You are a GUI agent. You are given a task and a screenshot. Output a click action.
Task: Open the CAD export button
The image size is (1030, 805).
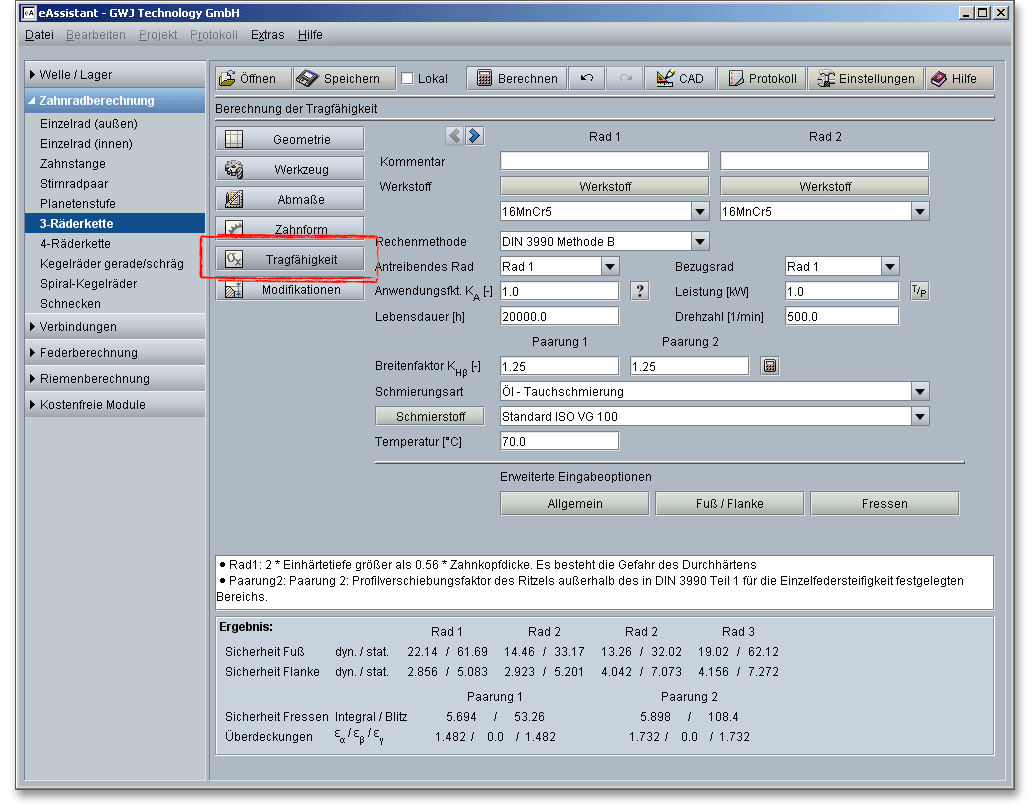click(680, 79)
